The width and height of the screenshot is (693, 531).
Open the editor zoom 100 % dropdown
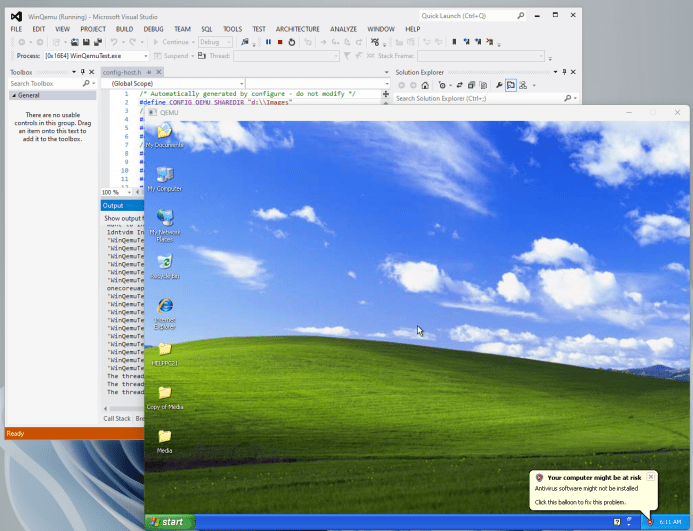[129, 192]
